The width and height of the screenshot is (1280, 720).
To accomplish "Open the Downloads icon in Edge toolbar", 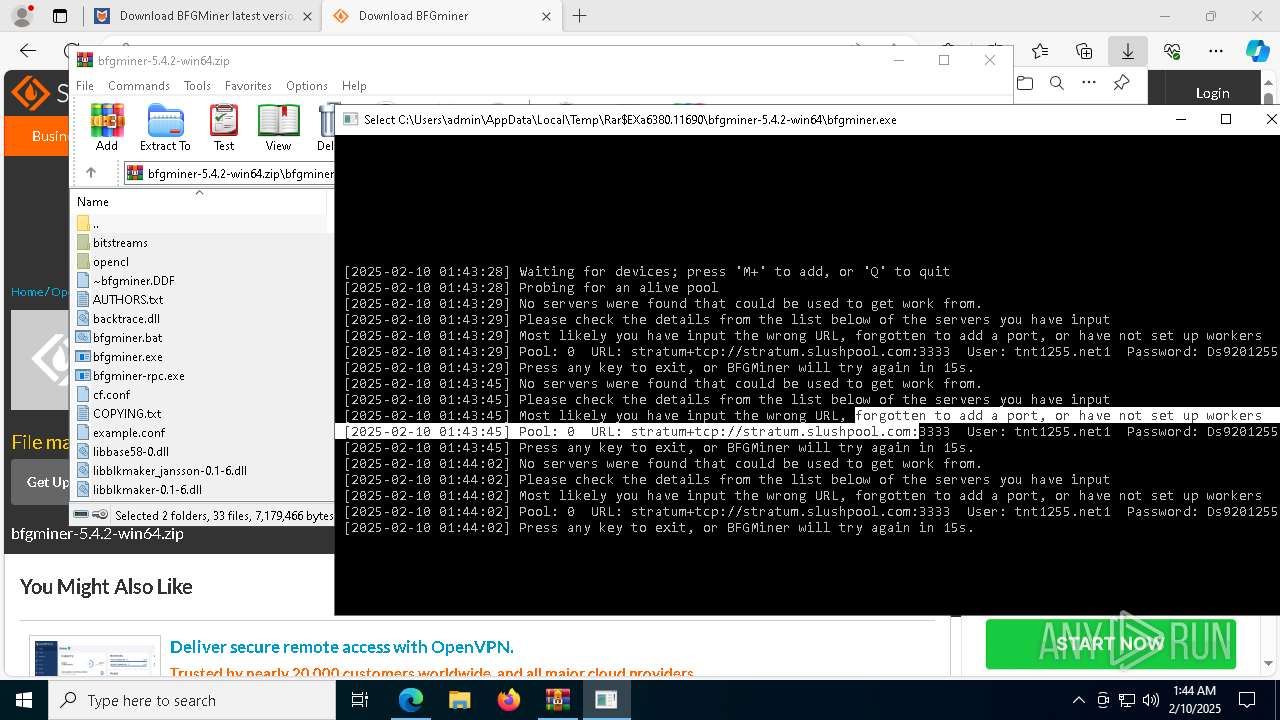I will click(1128, 51).
